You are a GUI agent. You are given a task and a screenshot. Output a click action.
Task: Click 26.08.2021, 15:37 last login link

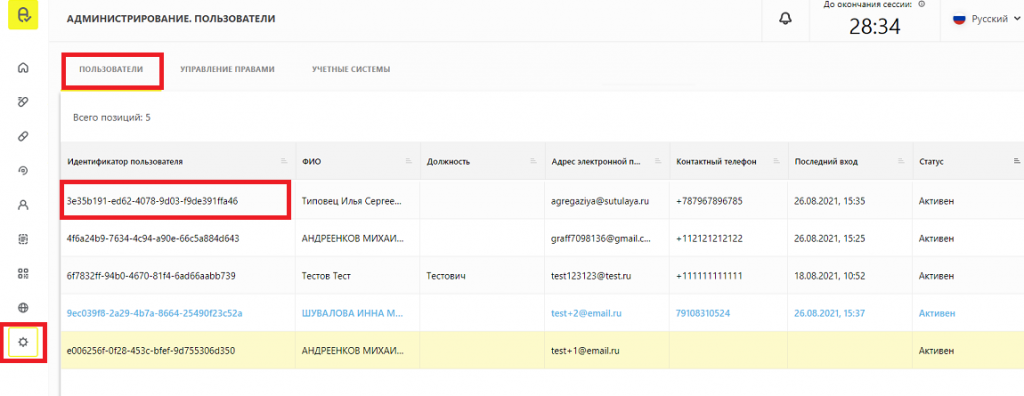coord(830,314)
